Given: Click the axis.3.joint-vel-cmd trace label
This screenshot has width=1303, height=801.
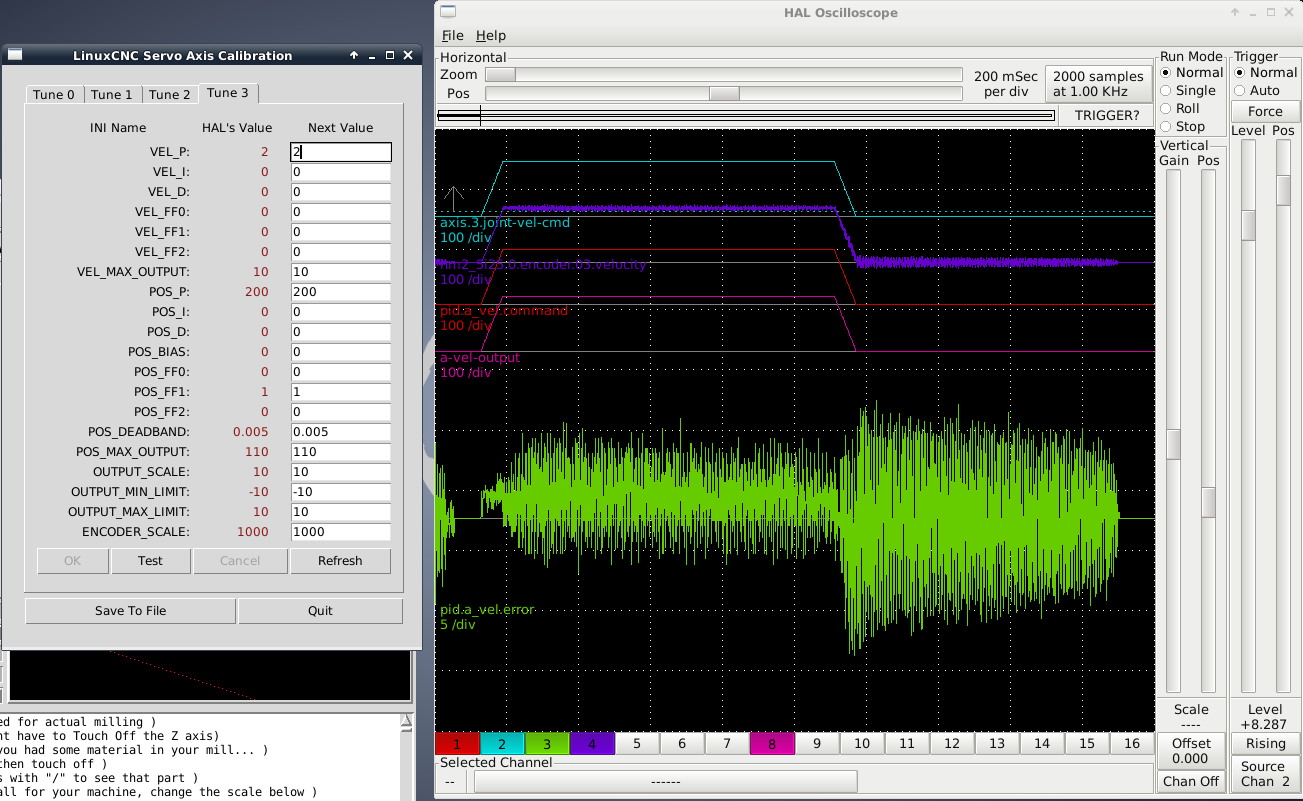Looking at the screenshot, I should pyautogui.click(x=505, y=222).
